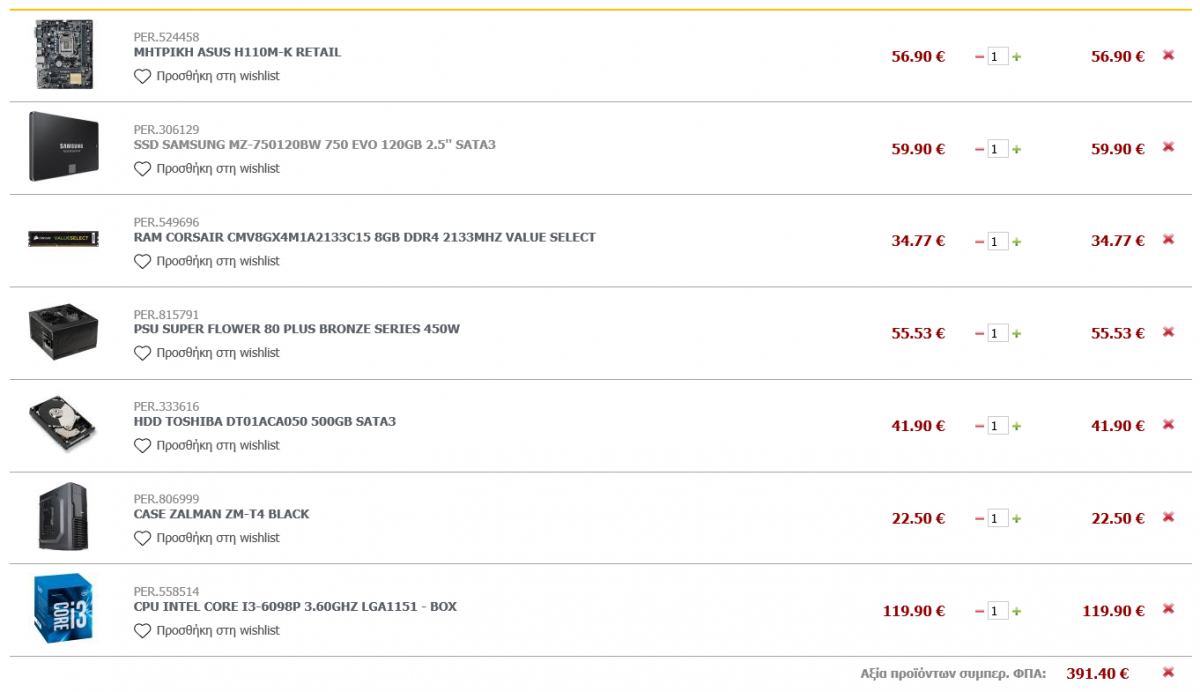Delete the Samsung 750 EVO SSD row
The image size is (1200, 692).
[1168, 147]
